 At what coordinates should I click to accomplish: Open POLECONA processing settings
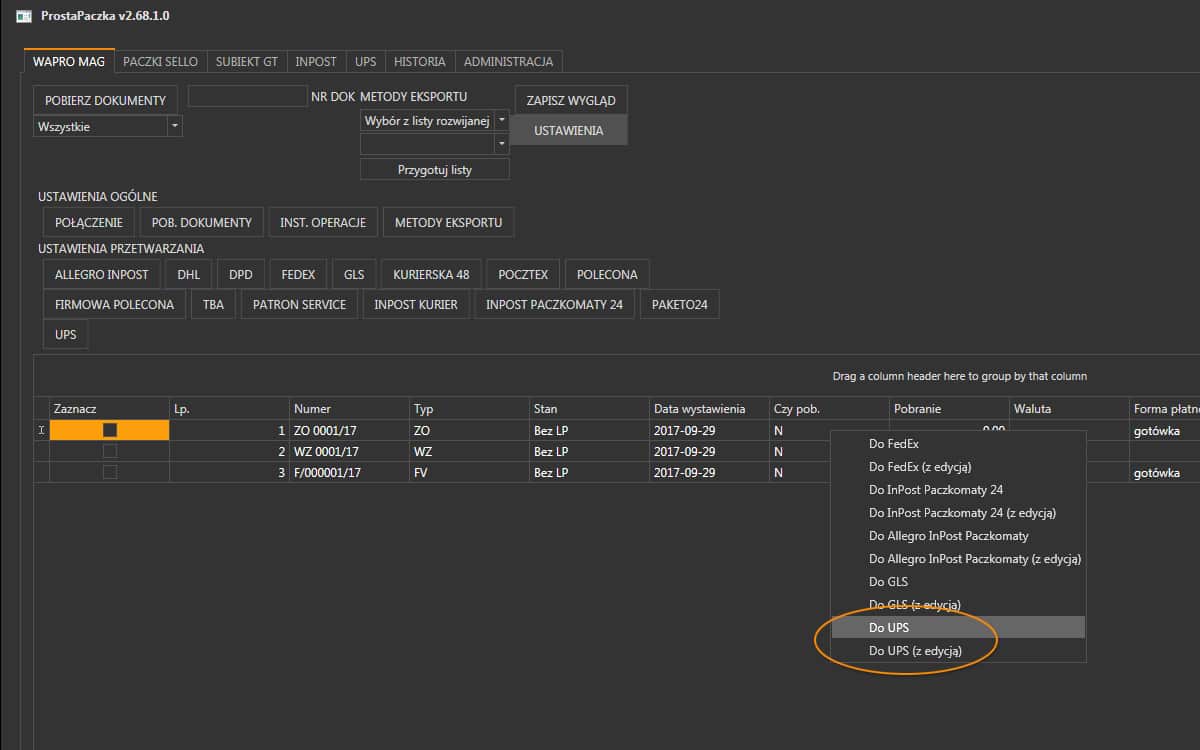point(607,274)
